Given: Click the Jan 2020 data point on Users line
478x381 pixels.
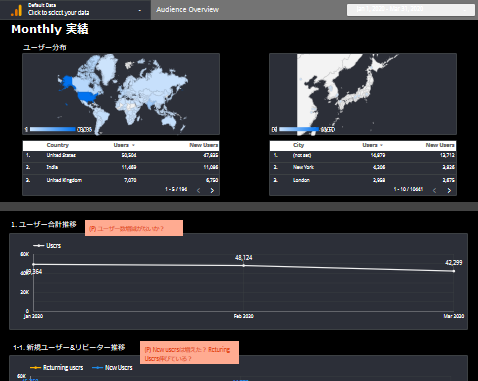Looking at the screenshot, I should click(x=33, y=264).
